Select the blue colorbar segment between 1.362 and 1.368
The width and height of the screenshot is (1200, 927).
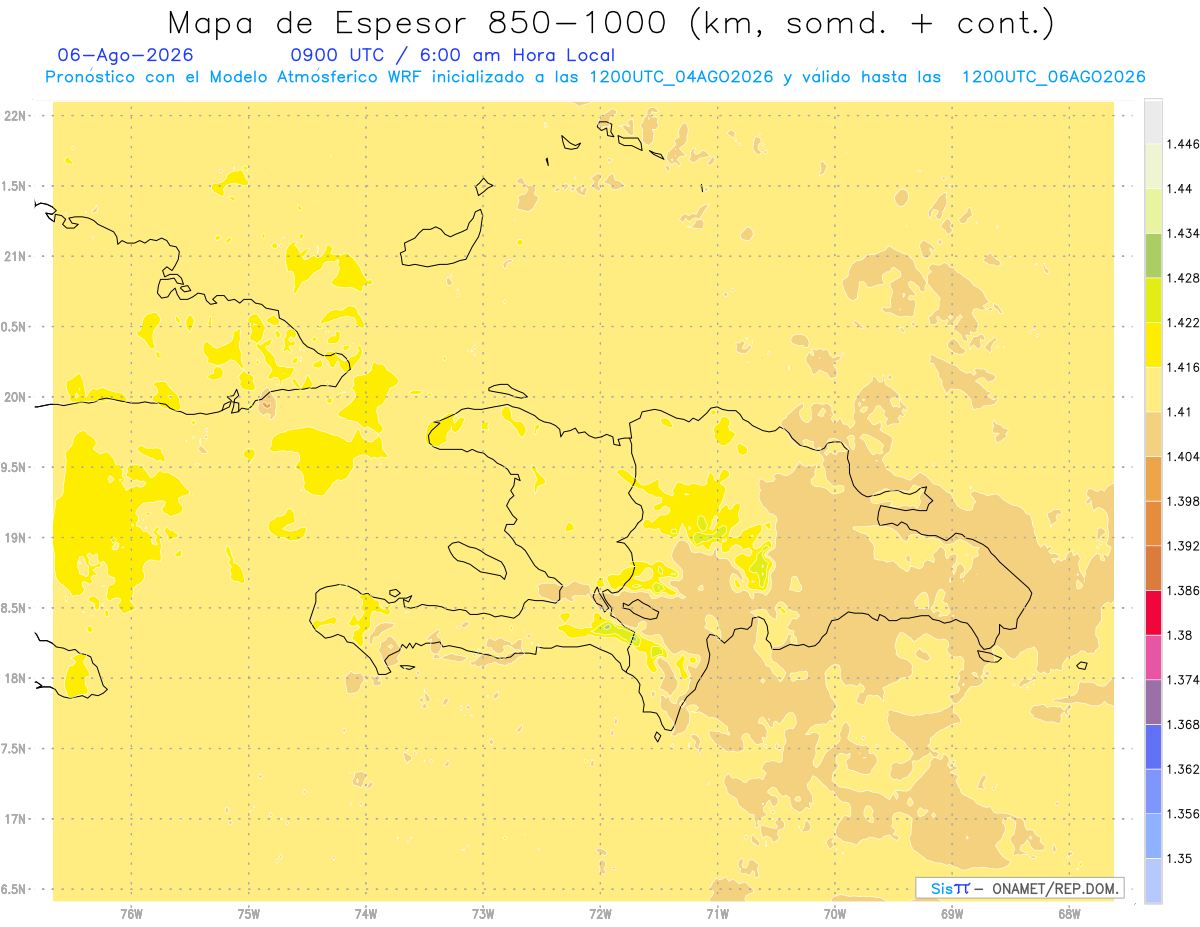pos(1153,746)
